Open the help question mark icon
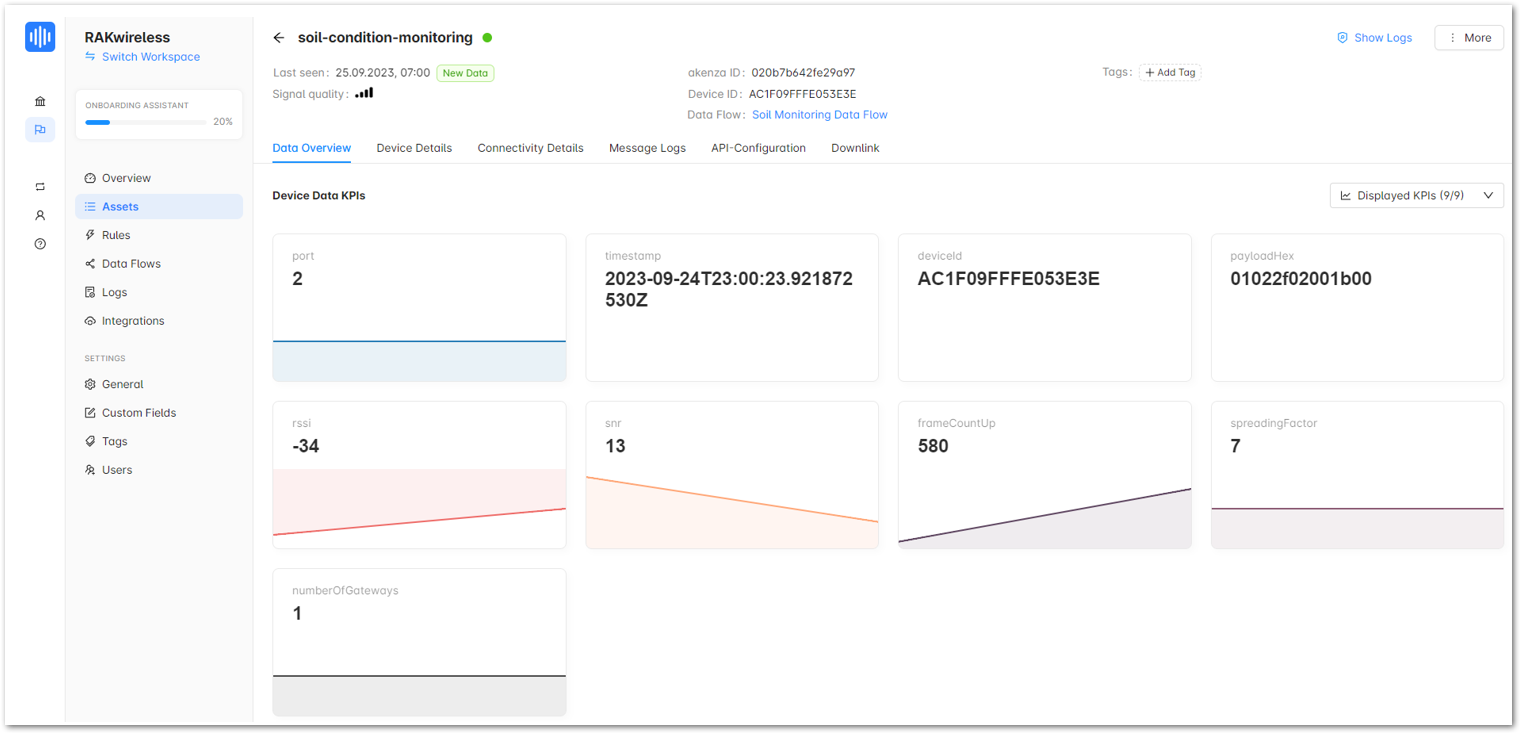 point(40,243)
